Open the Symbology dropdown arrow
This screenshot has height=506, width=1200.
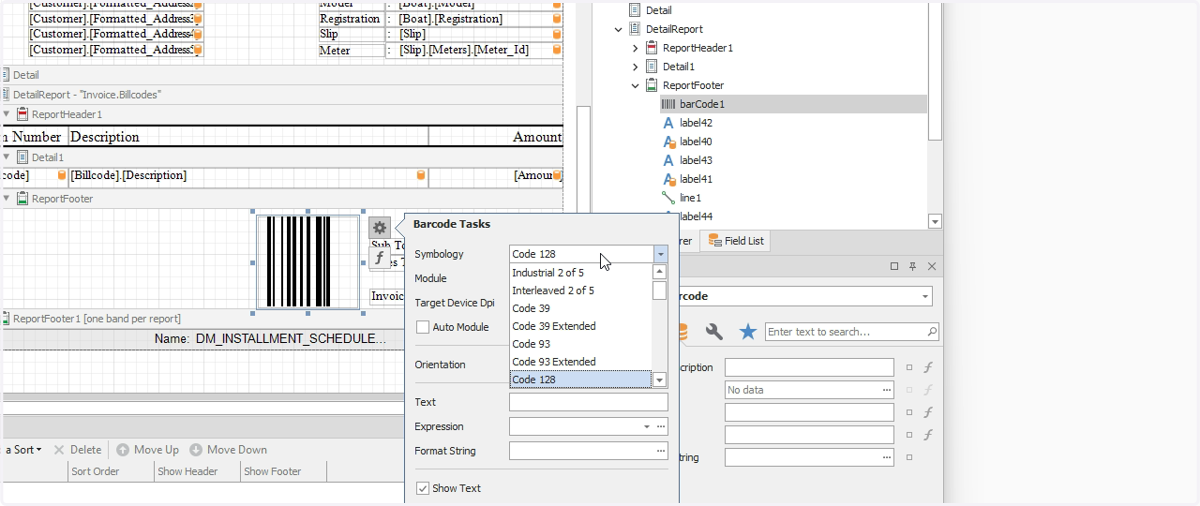click(x=660, y=254)
